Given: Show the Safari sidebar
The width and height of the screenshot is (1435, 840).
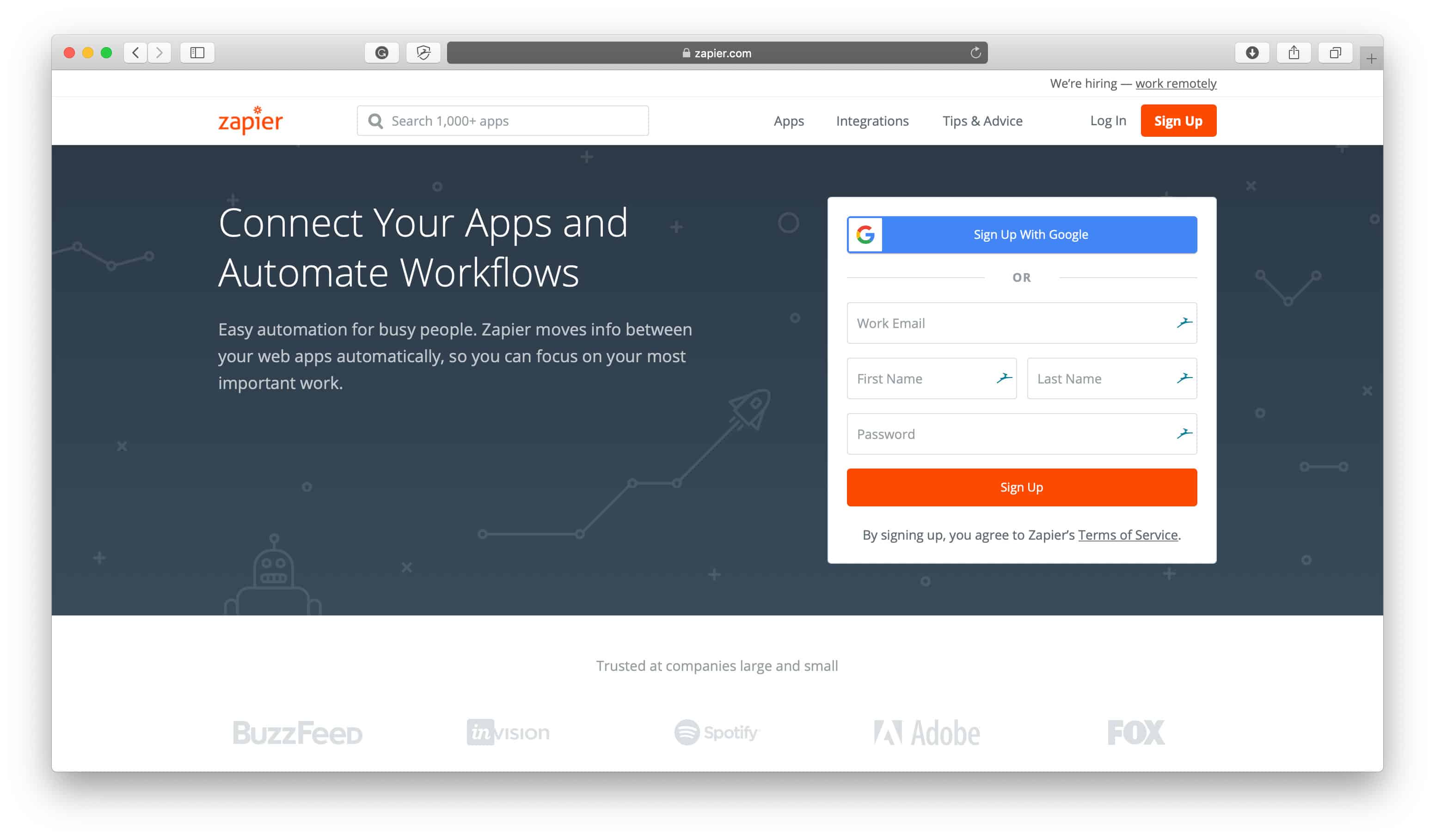Looking at the screenshot, I should pos(197,53).
